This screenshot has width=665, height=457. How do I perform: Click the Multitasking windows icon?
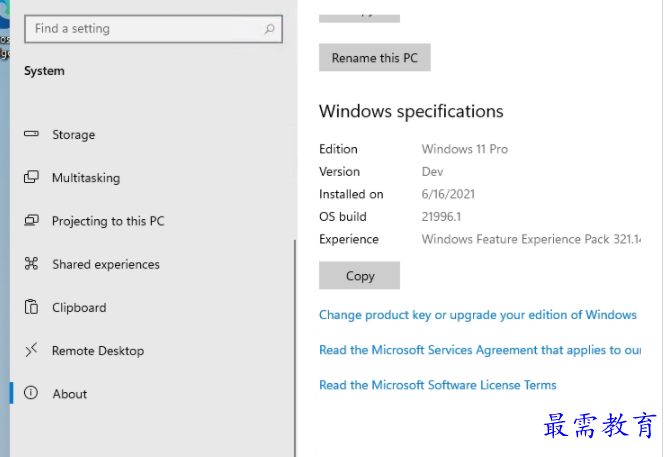click(x=31, y=177)
